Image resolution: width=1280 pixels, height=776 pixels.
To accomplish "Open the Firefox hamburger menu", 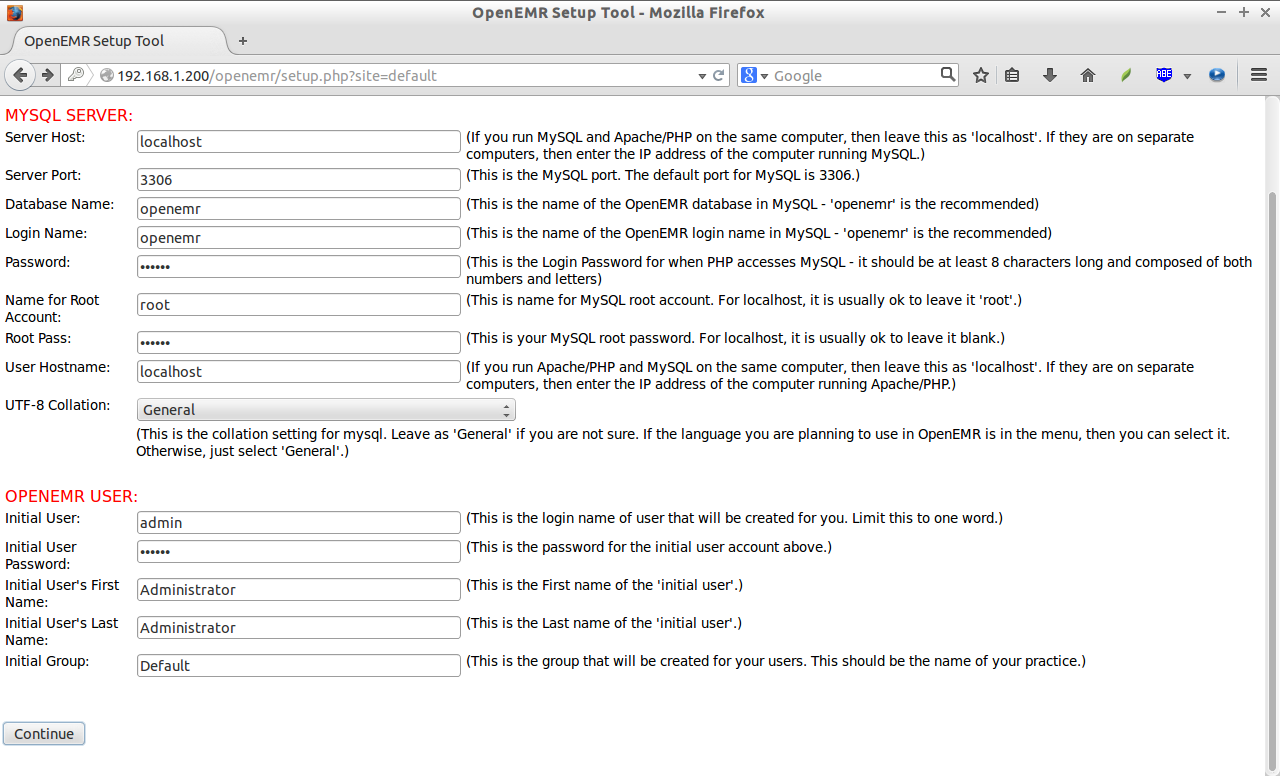I will [1259, 75].
